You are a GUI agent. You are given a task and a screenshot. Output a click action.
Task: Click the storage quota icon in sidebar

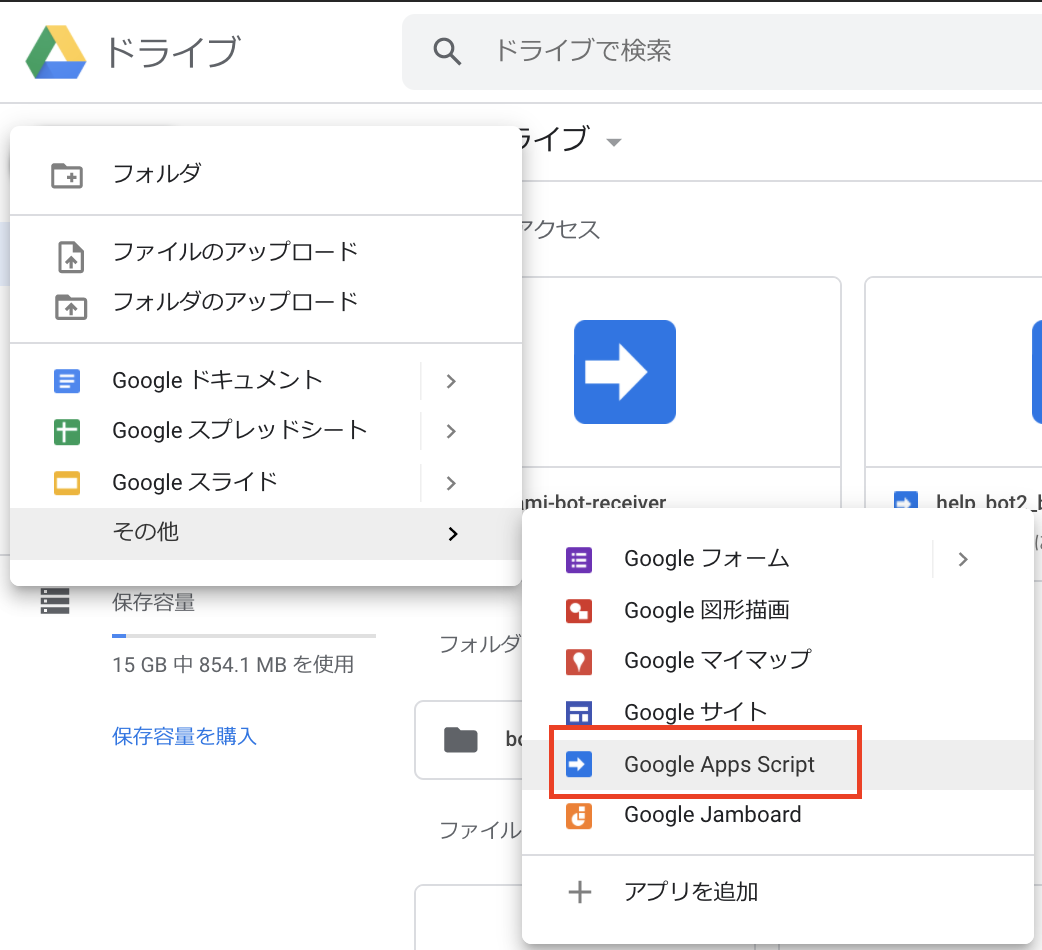pyautogui.click(x=55, y=600)
